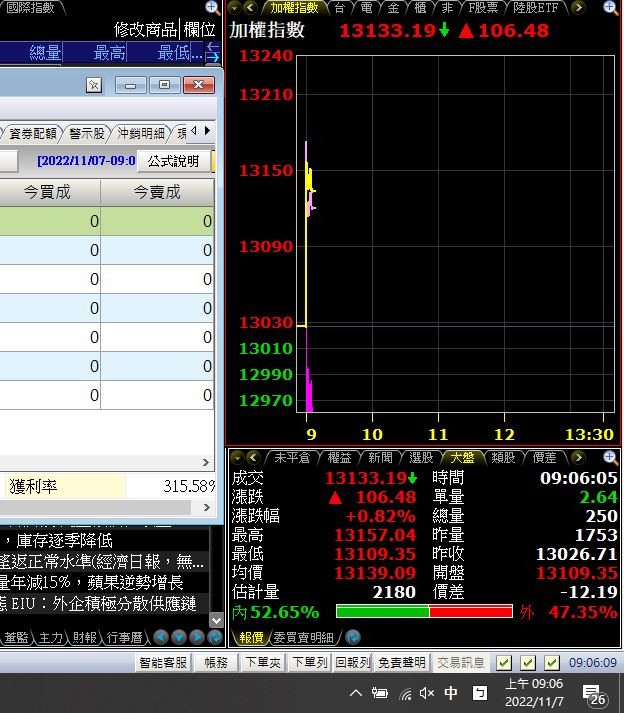Open the 選股 tab
The width and height of the screenshot is (624, 713).
tap(421, 457)
